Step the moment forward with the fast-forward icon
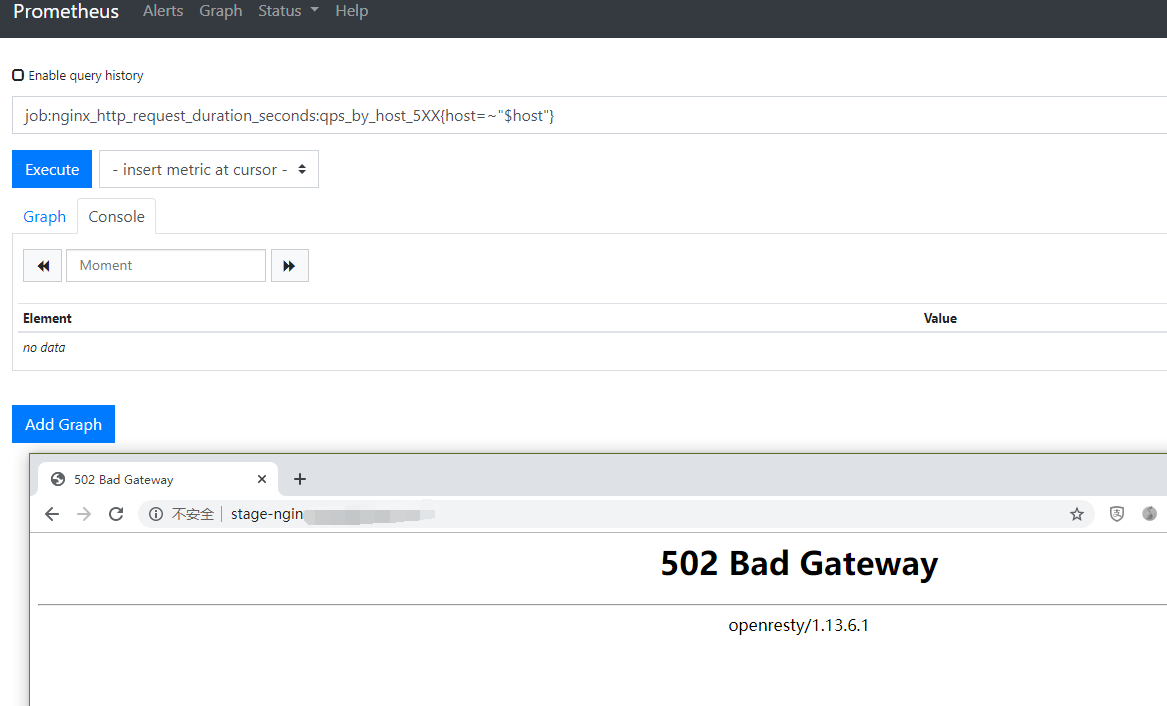 pyautogui.click(x=290, y=266)
